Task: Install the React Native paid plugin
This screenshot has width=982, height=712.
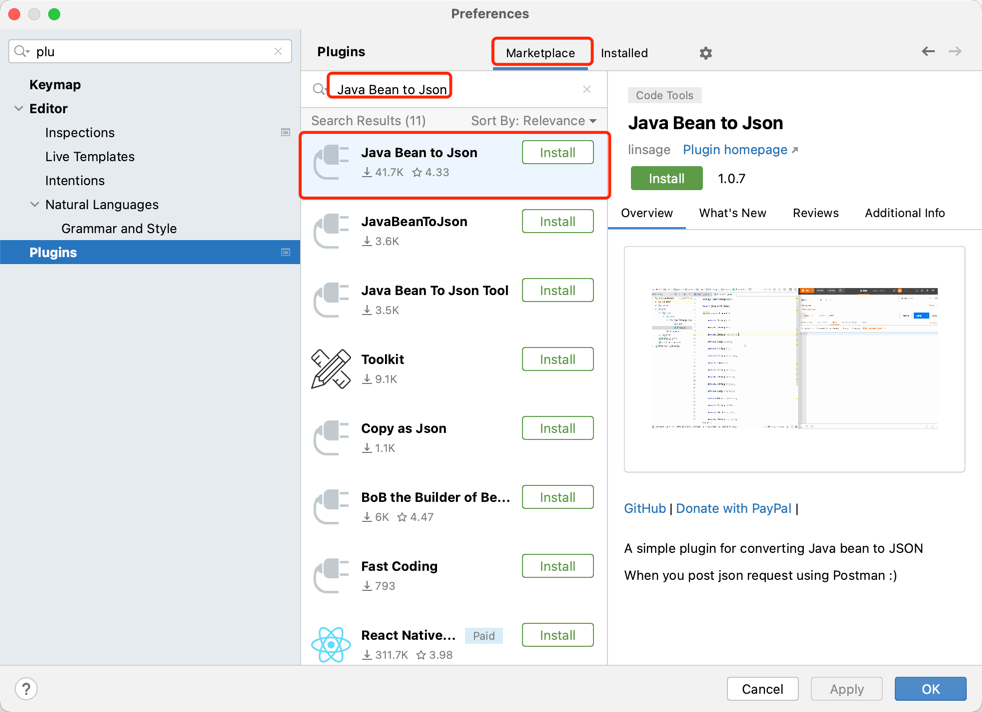Action: point(558,635)
